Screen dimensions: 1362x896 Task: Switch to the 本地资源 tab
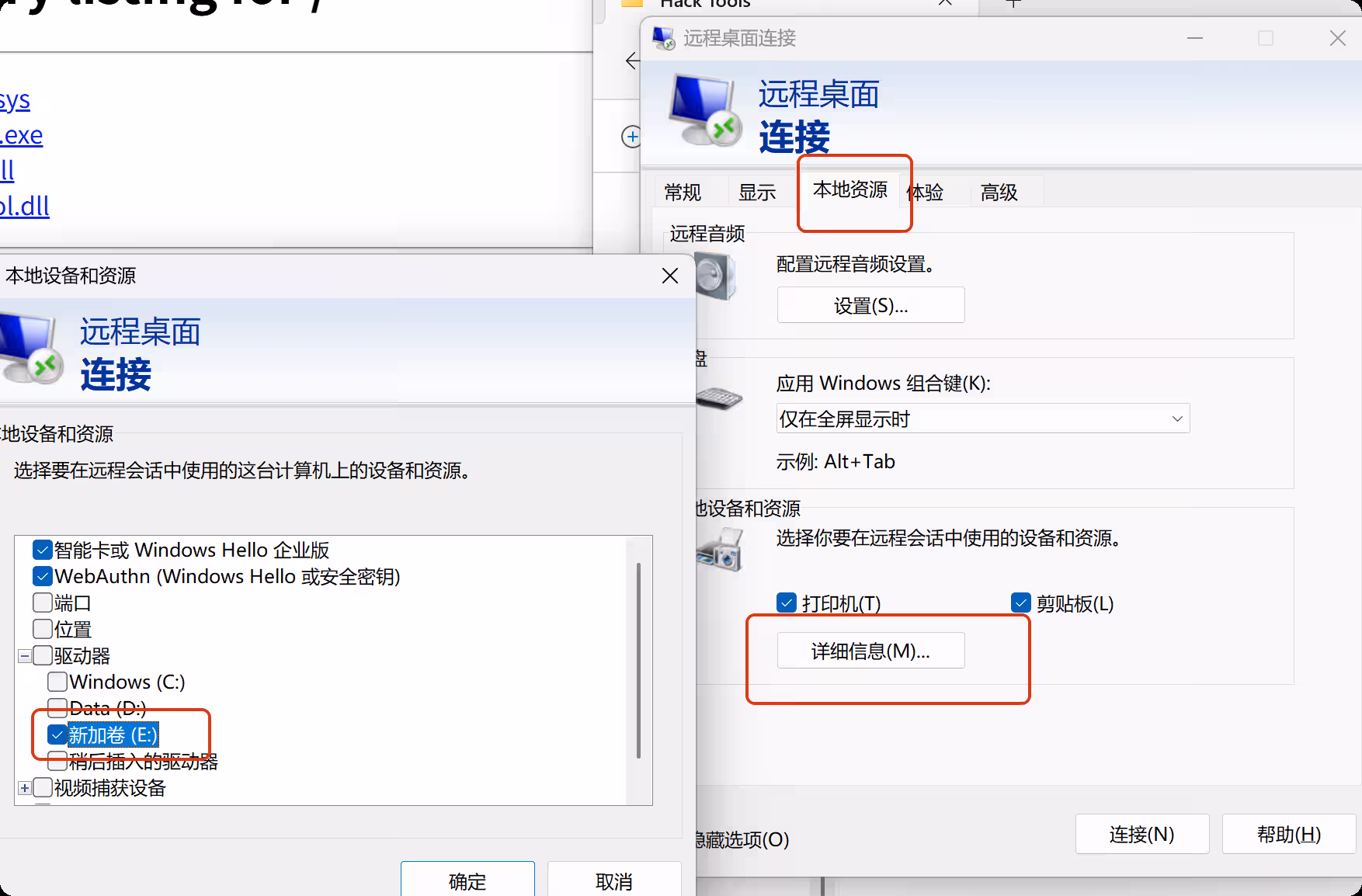850,189
